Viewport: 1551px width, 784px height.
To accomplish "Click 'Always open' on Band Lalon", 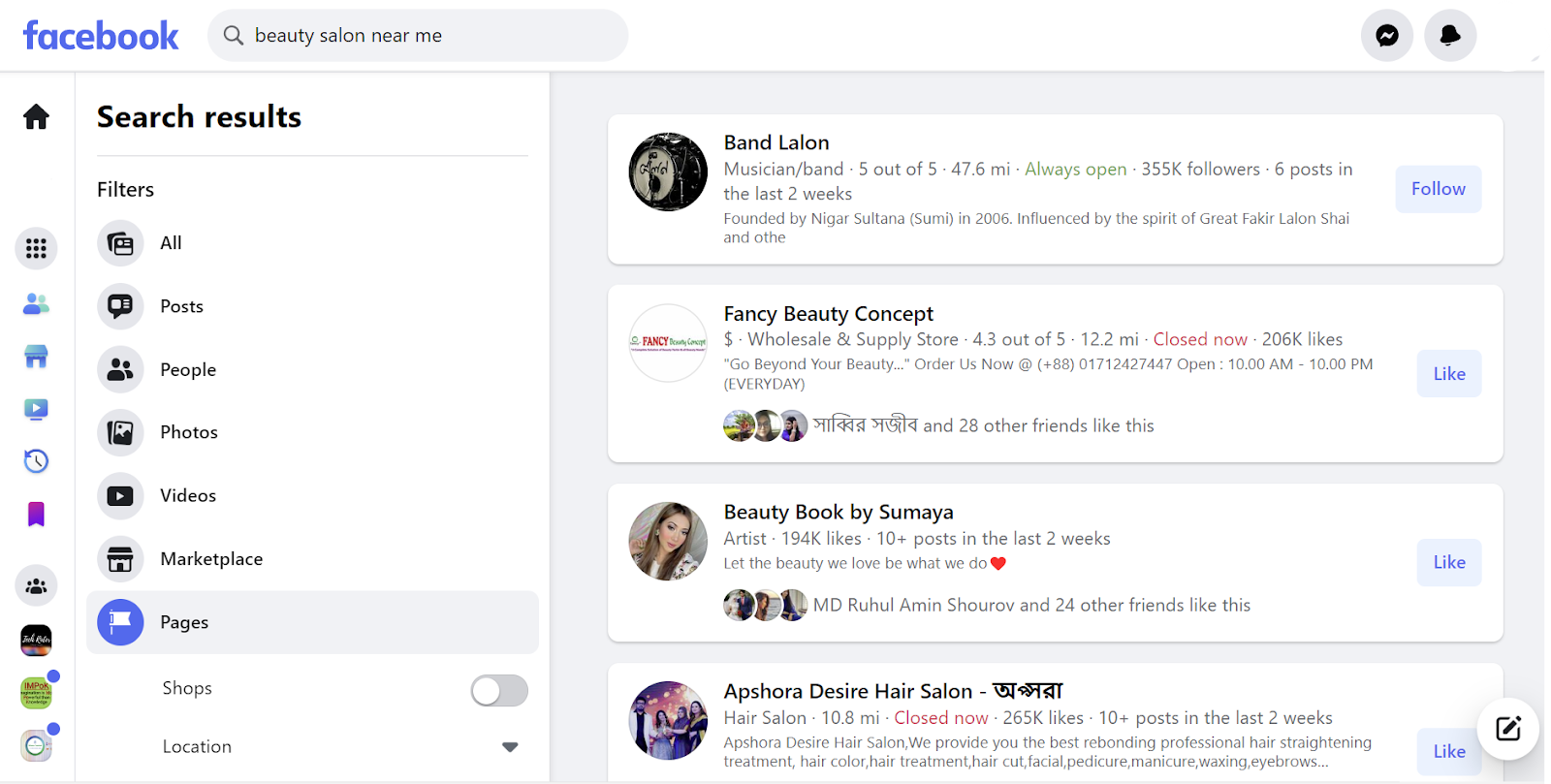I will (x=1076, y=169).
